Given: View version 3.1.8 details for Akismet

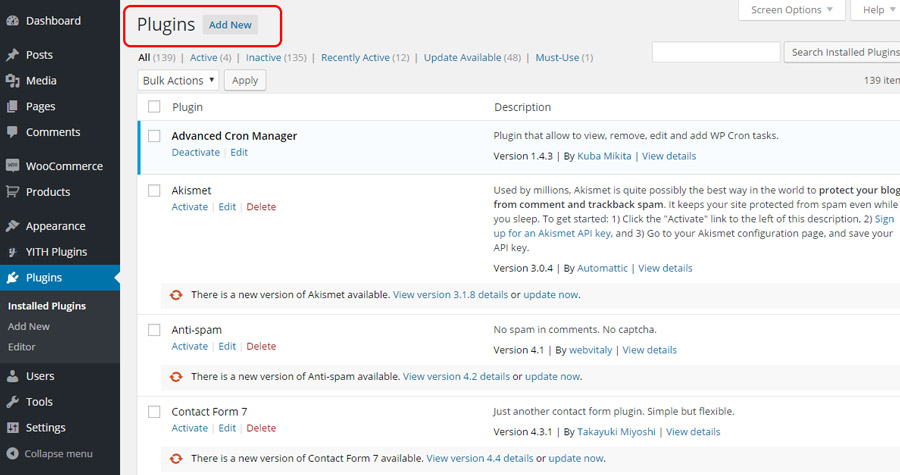Looking at the screenshot, I should pos(450,294).
